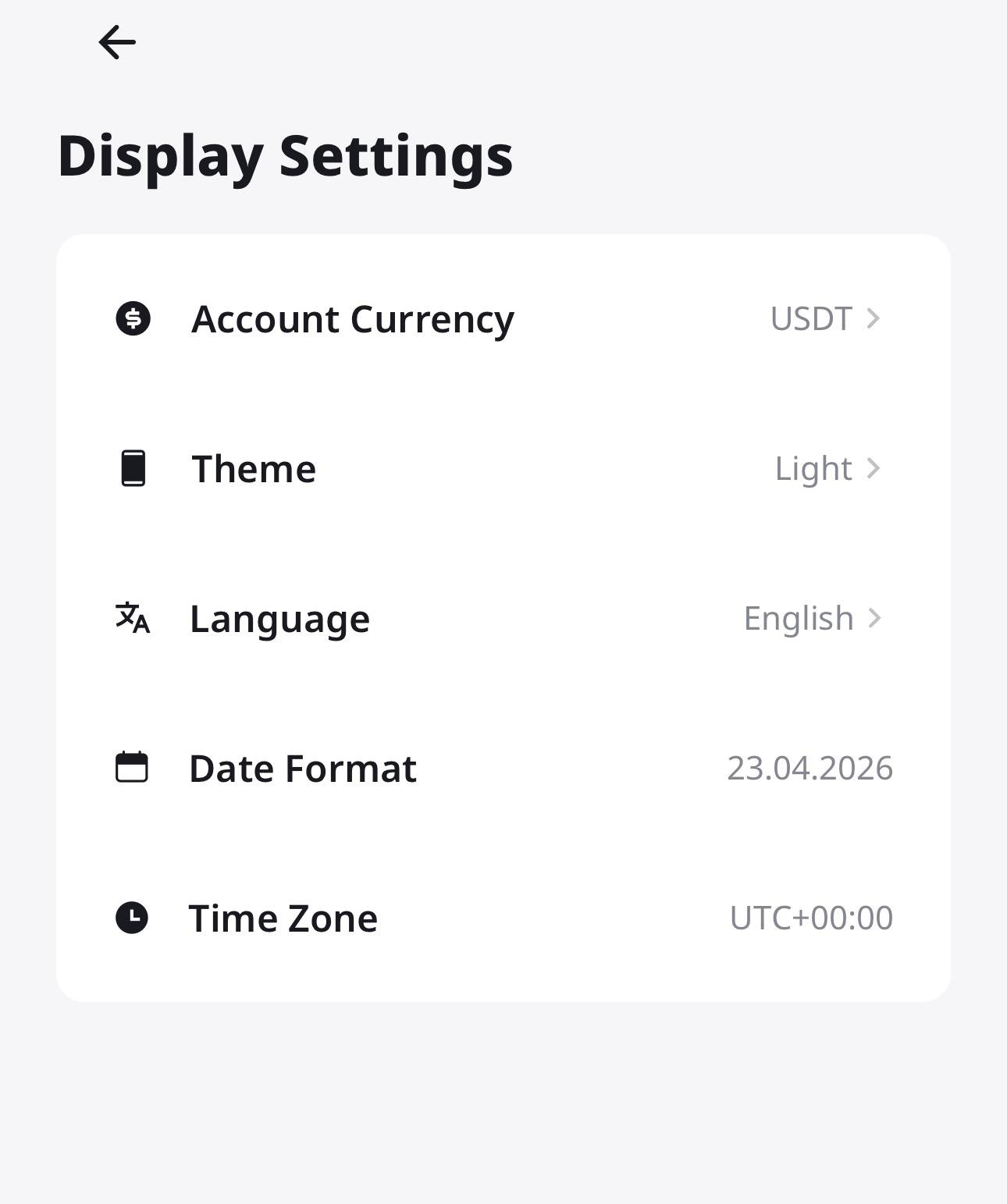This screenshot has height=1204, width=1007.
Task: Click the clock icon beside Time Zone
Action: point(132,918)
